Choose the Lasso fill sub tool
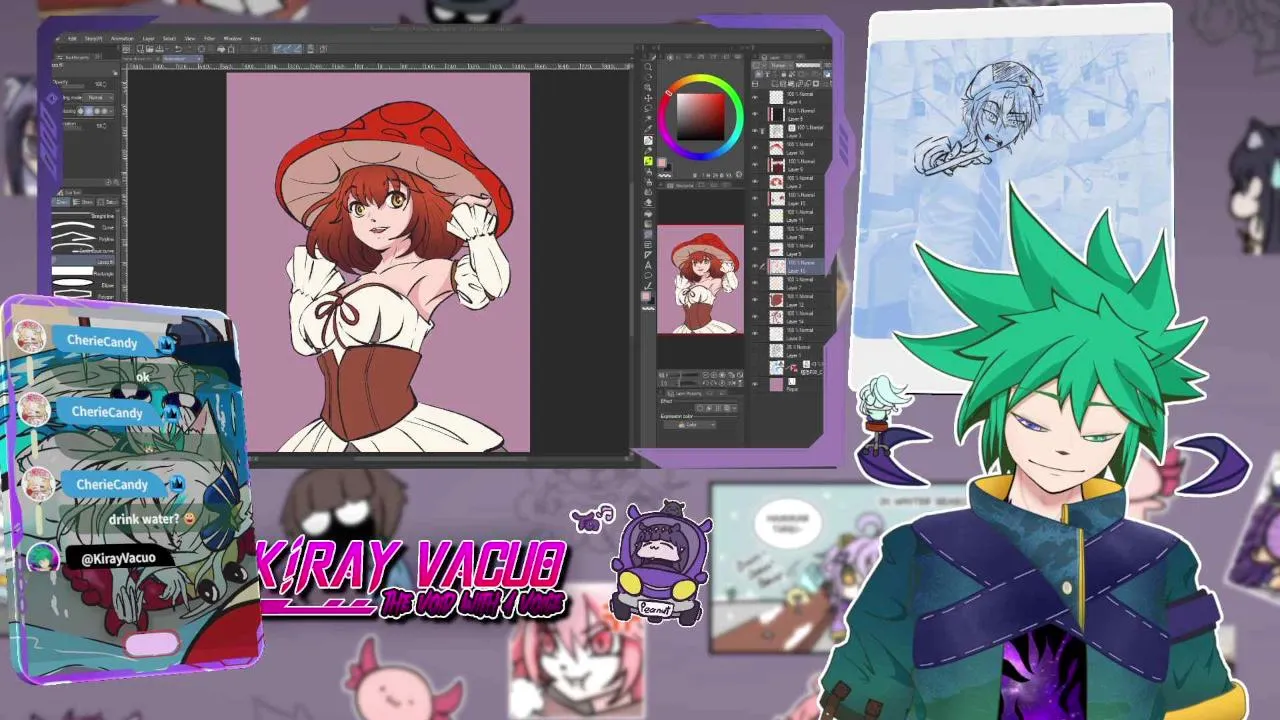 83,262
